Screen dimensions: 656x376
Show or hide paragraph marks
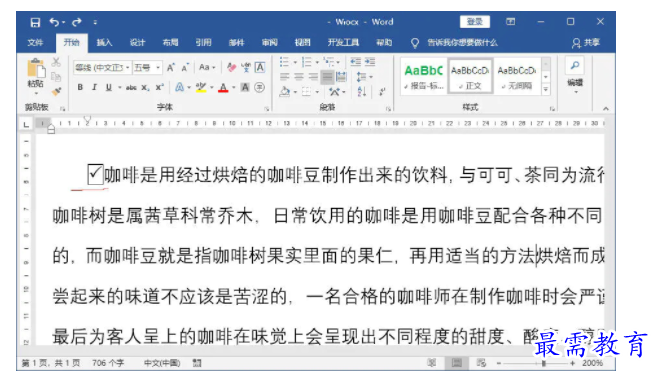382,91
